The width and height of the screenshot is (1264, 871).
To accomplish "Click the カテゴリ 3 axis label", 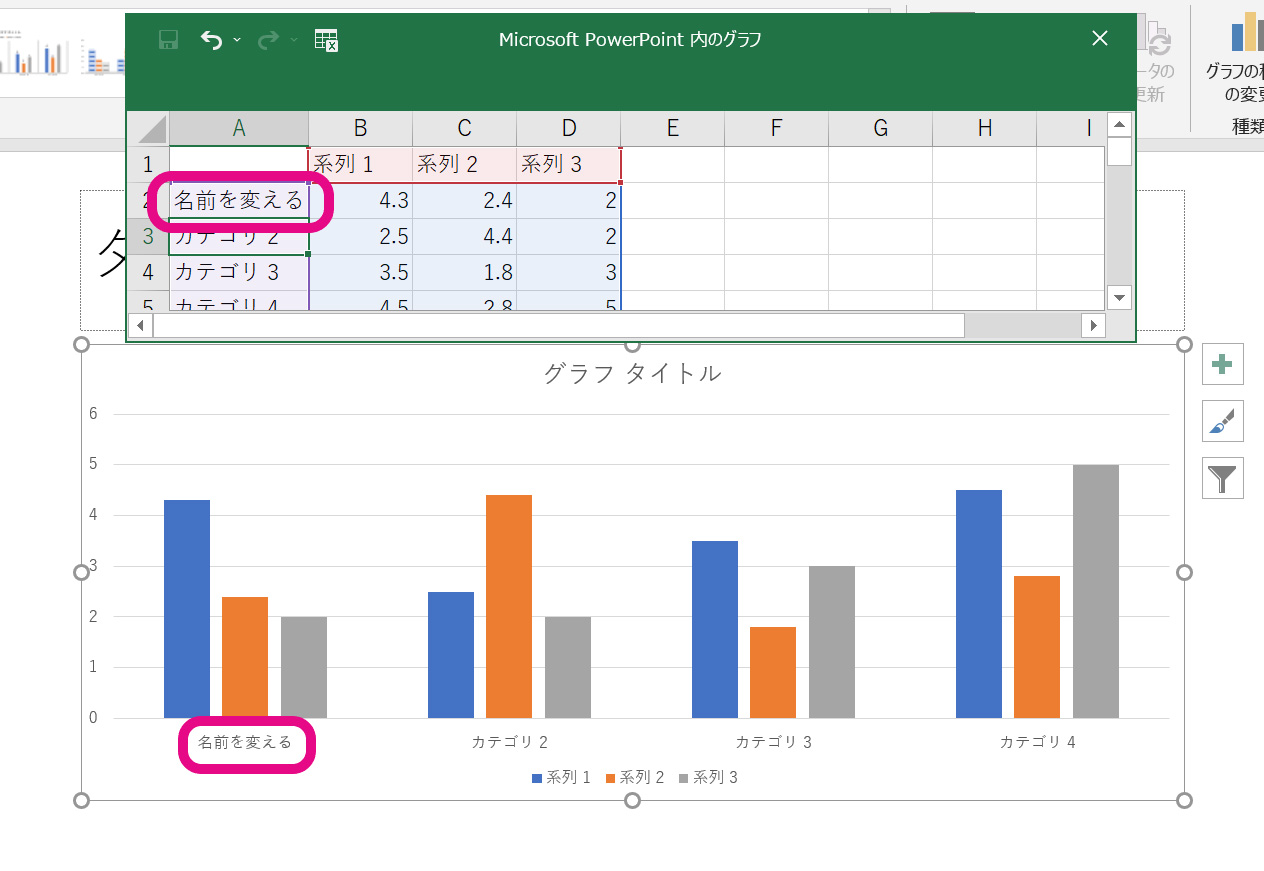I will (x=774, y=742).
